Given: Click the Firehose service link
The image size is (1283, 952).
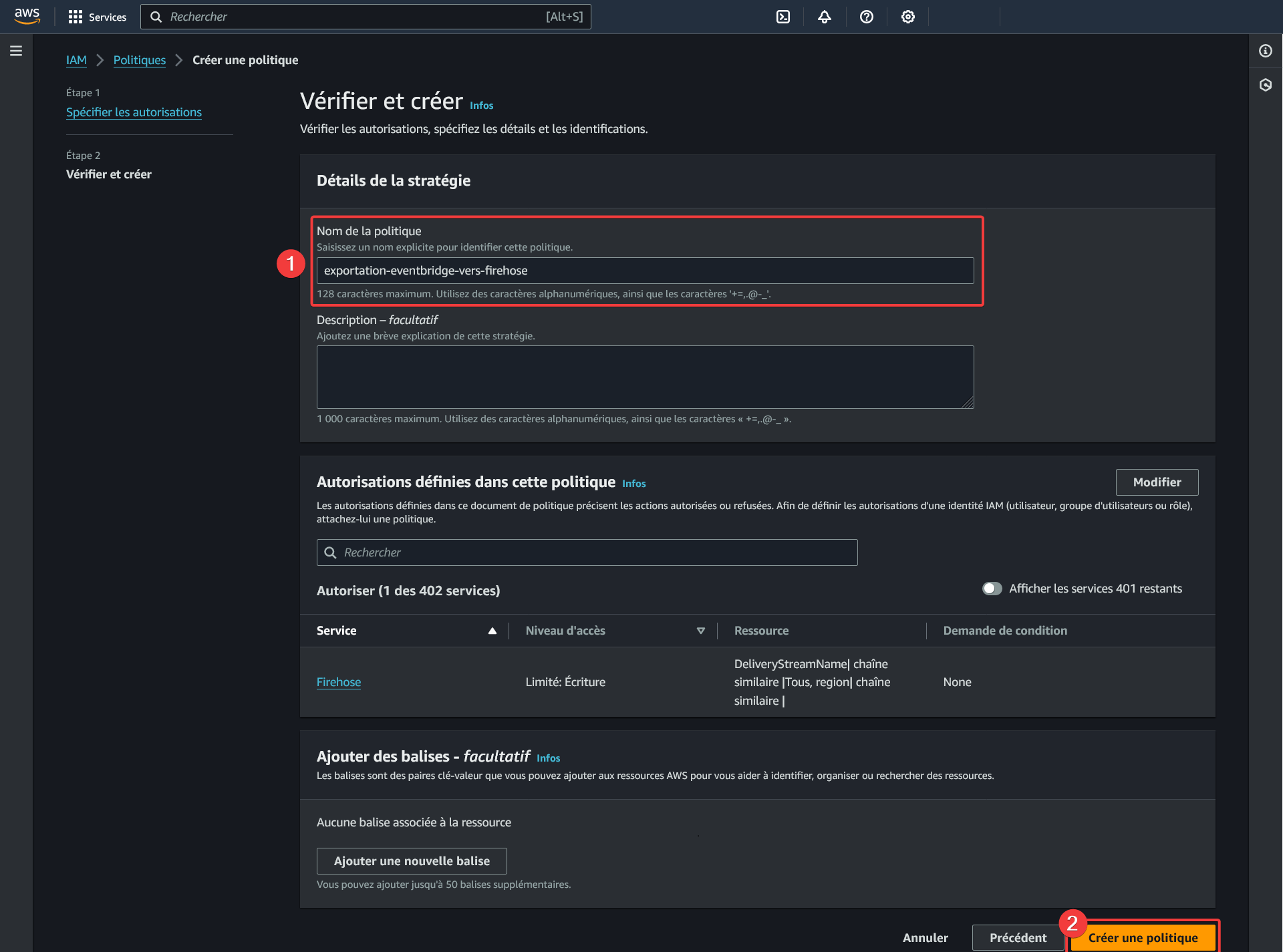Looking at the screenshot, I should pyautogui.click(x=338, y=681).
